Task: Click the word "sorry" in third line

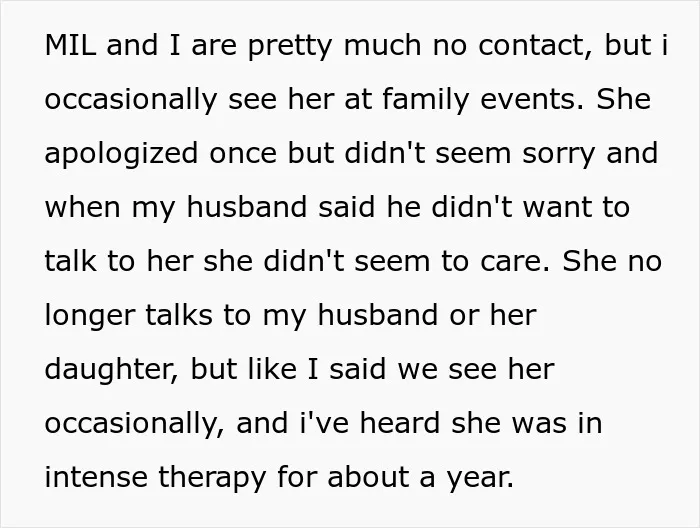Action: [558, 156]
